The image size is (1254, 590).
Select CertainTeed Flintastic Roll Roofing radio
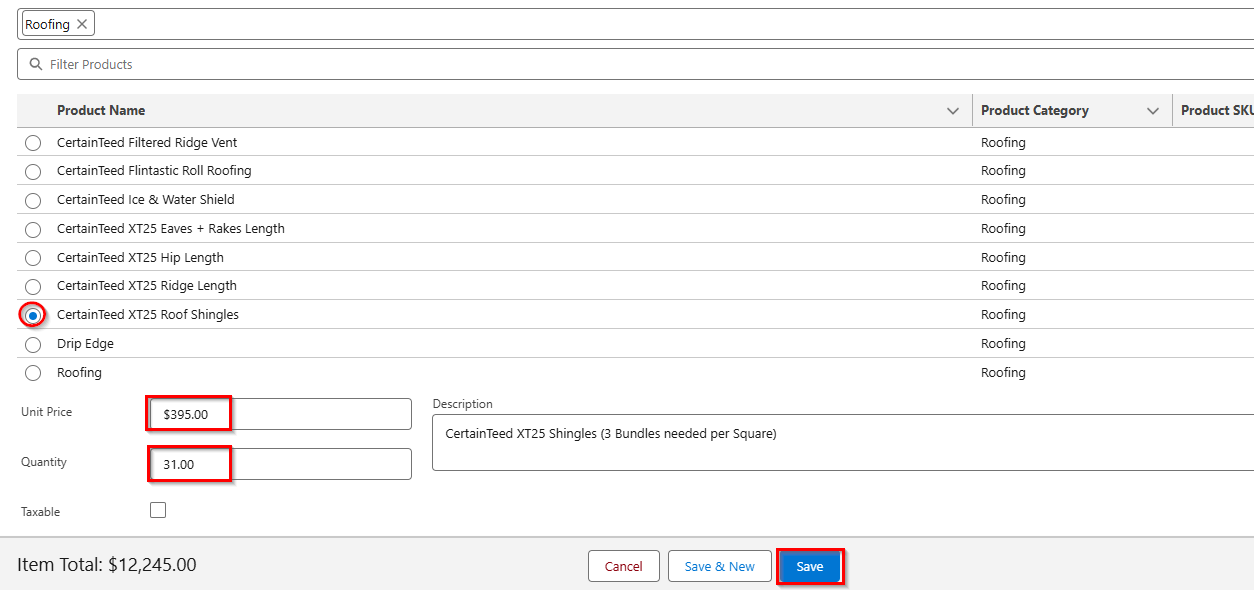tap(33, 172)
